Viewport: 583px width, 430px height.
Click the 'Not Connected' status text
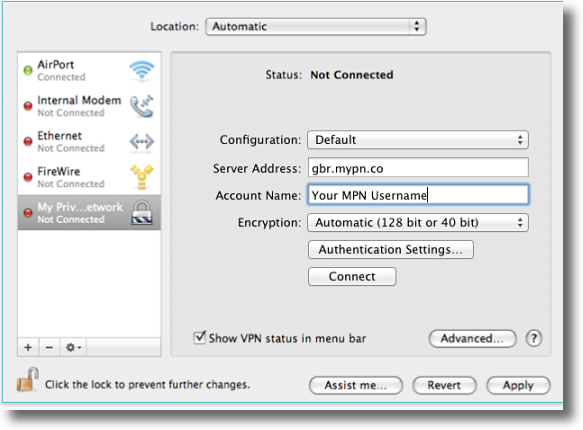352,75
